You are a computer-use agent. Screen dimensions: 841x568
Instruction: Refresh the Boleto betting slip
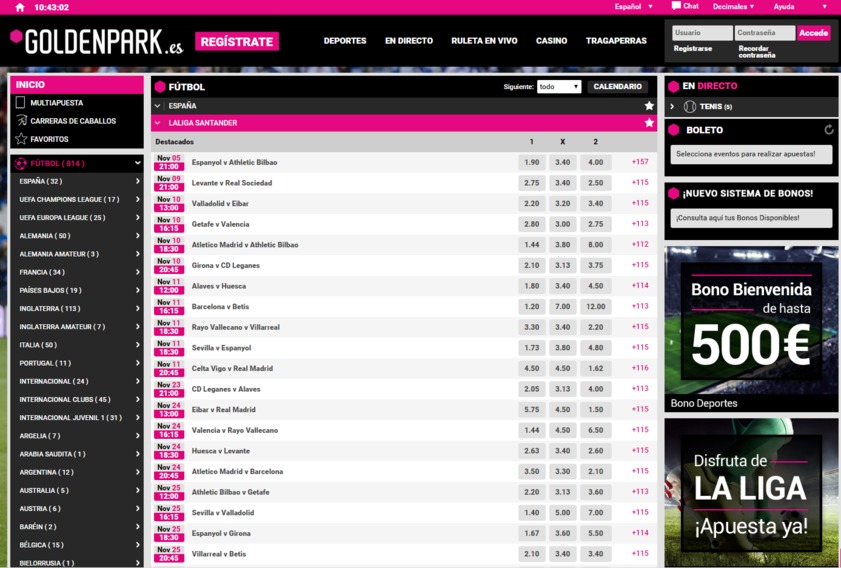pyautogui.click(x=829, y=130)
